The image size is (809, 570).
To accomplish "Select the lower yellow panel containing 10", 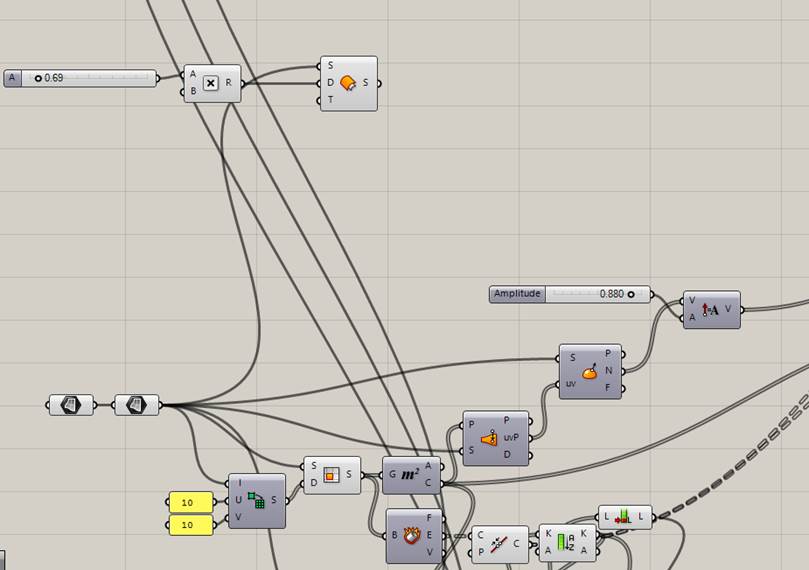I will (x=190, y=525).
